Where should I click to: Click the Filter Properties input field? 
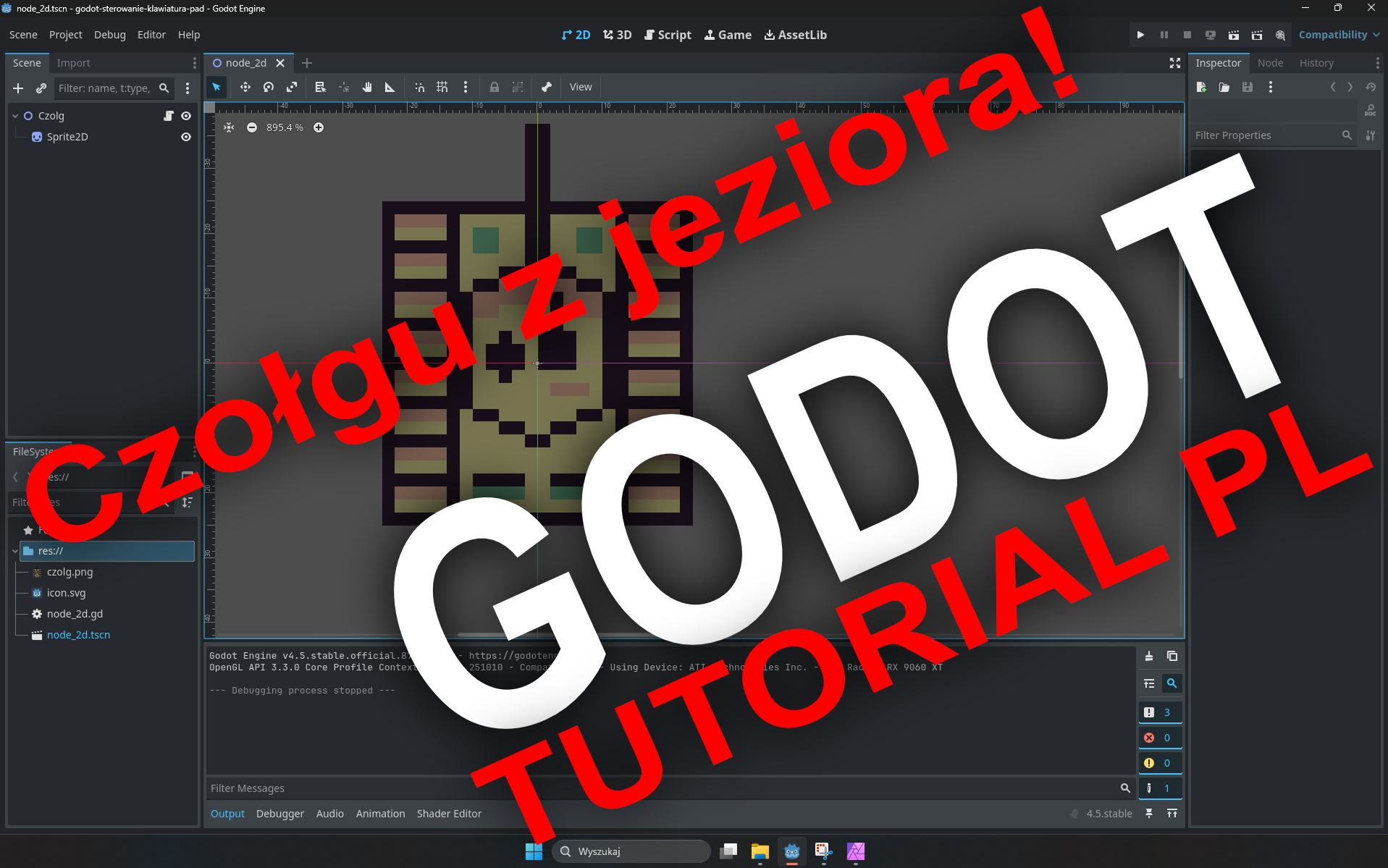point(1266,135)
